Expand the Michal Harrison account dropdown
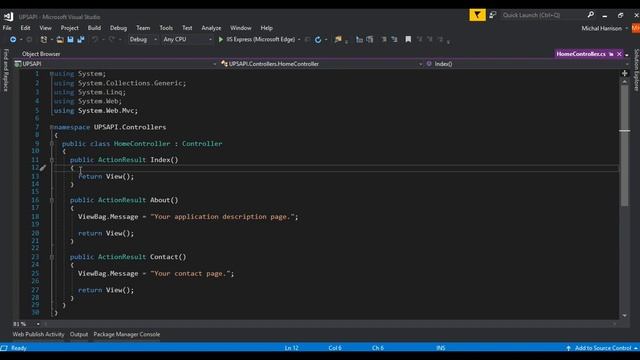The height and width of the screenshot is (360, 640). coord(627,28)
